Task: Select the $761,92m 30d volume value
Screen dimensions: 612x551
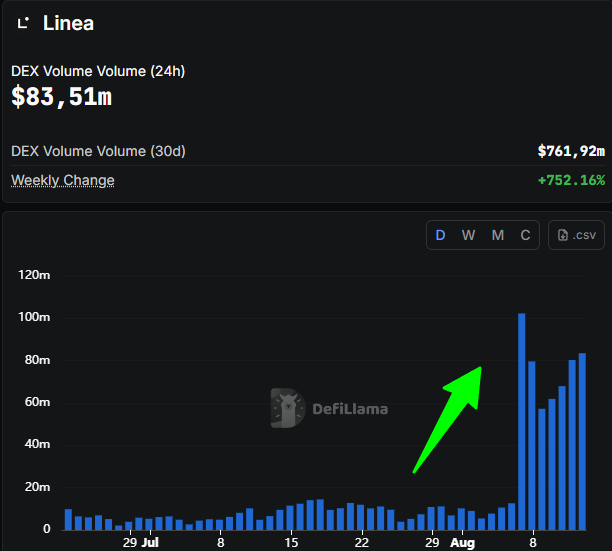Action: [571, 151]
